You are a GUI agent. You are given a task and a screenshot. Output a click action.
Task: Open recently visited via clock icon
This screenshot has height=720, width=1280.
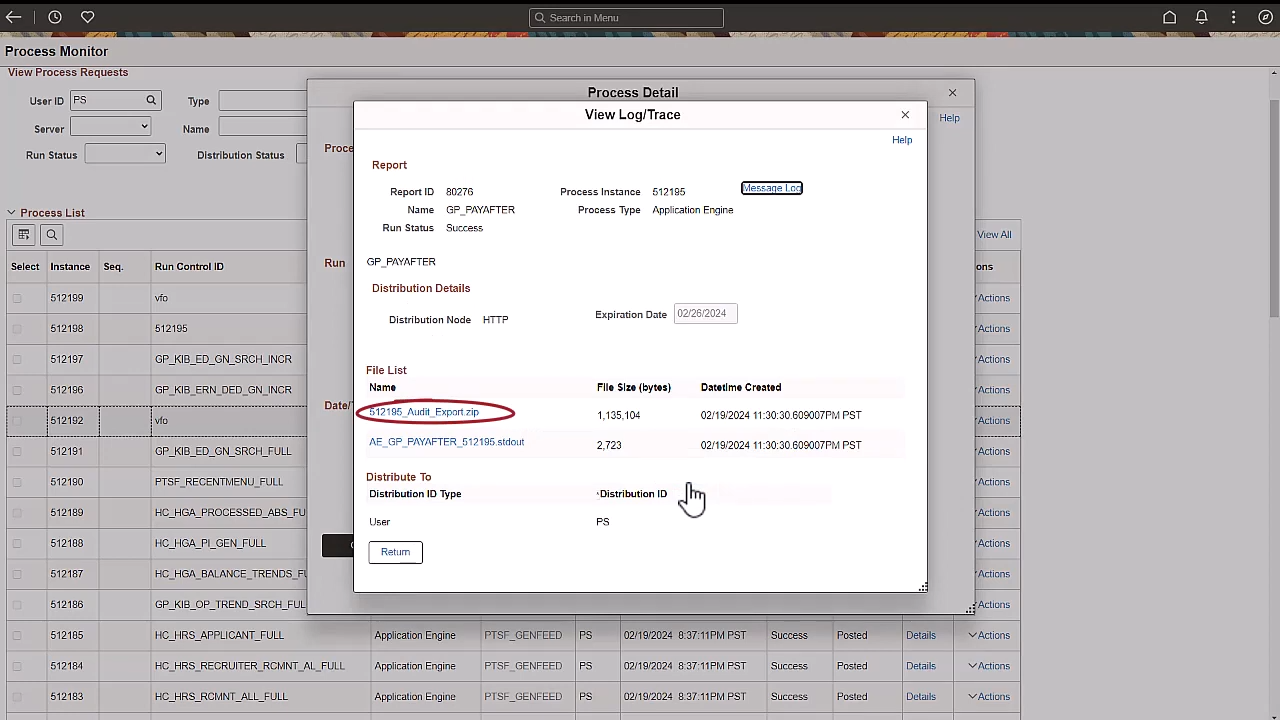click(x=55, y=17)
